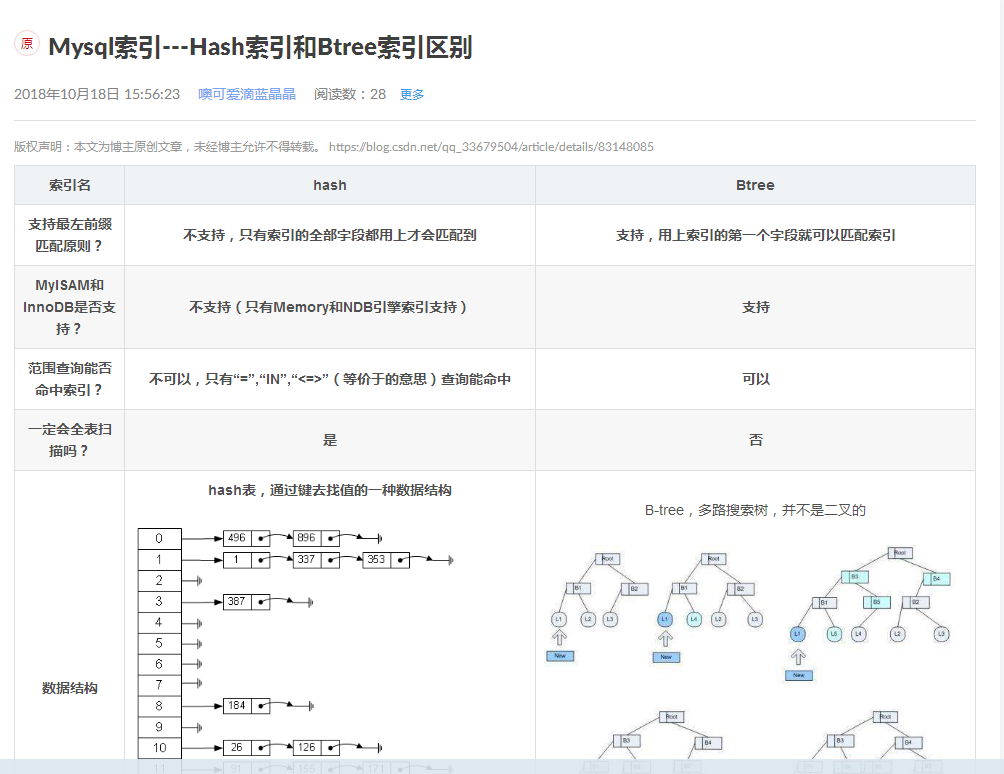Click the post date 2018年10月18日 15:56:23
Image resolution: width=1004 pixels, height=774 pixels.
point(97,94)
